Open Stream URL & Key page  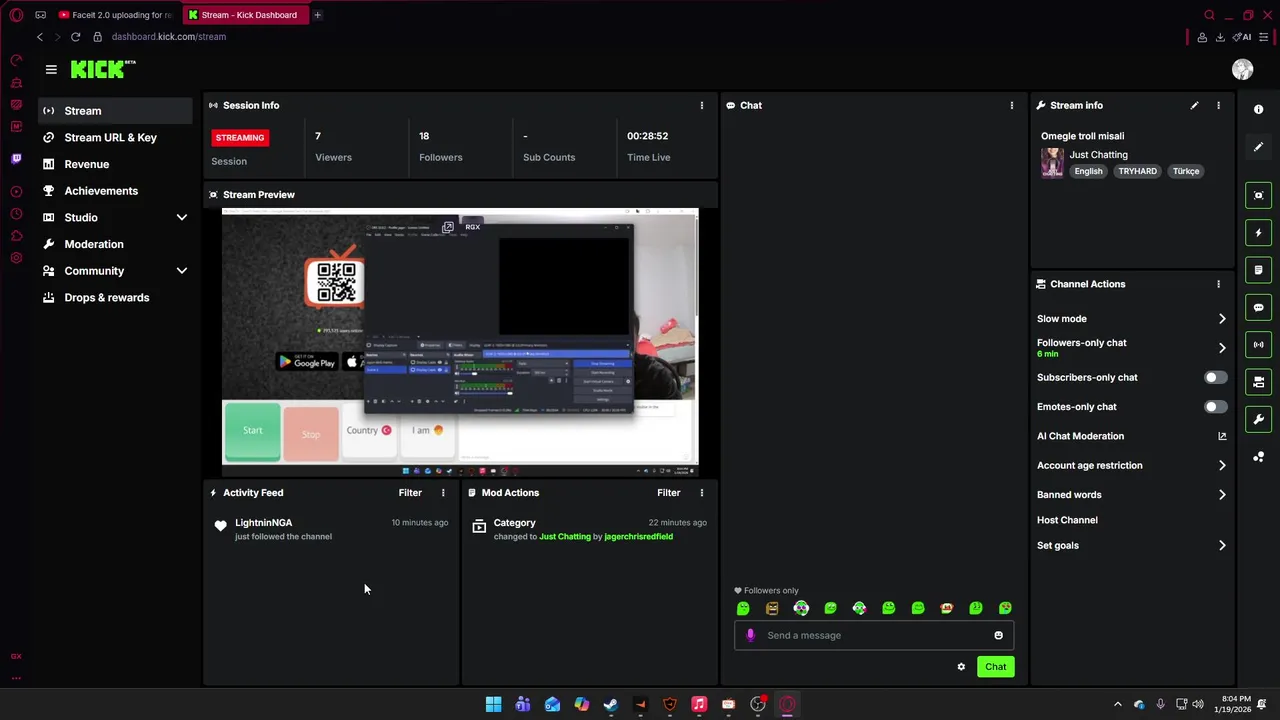115,138
